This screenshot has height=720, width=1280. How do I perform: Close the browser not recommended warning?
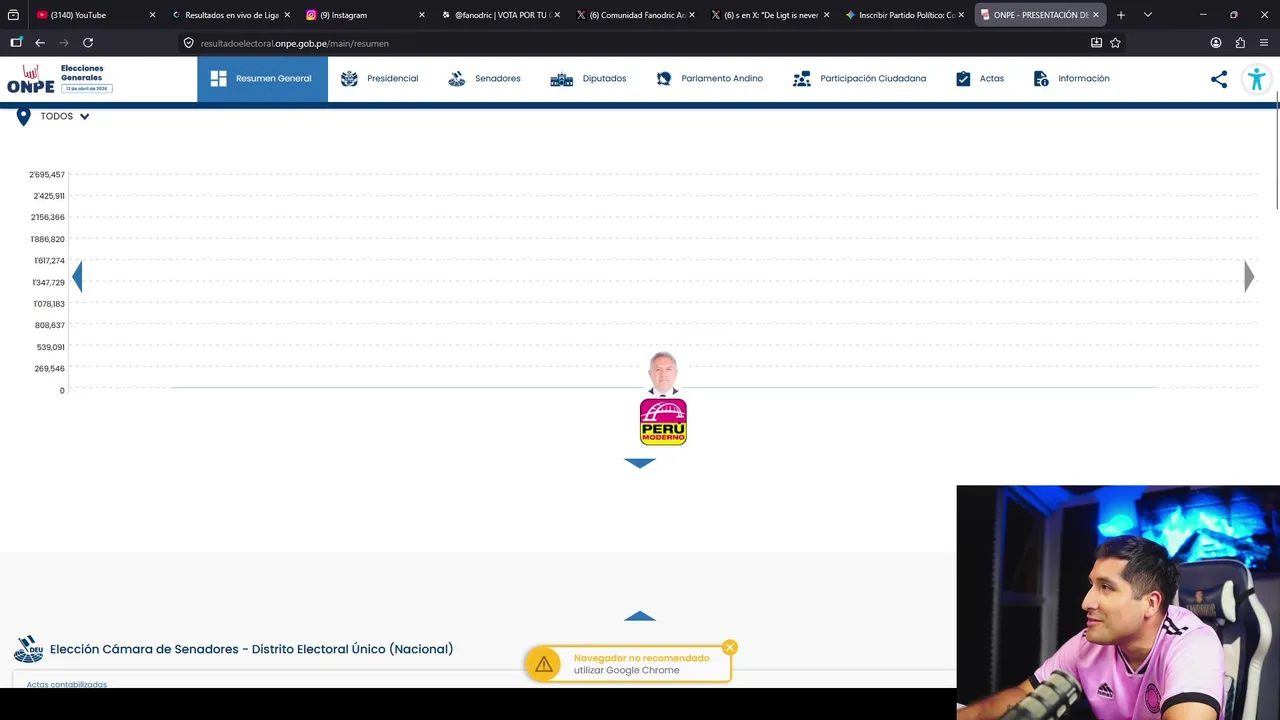coord(730,647)
